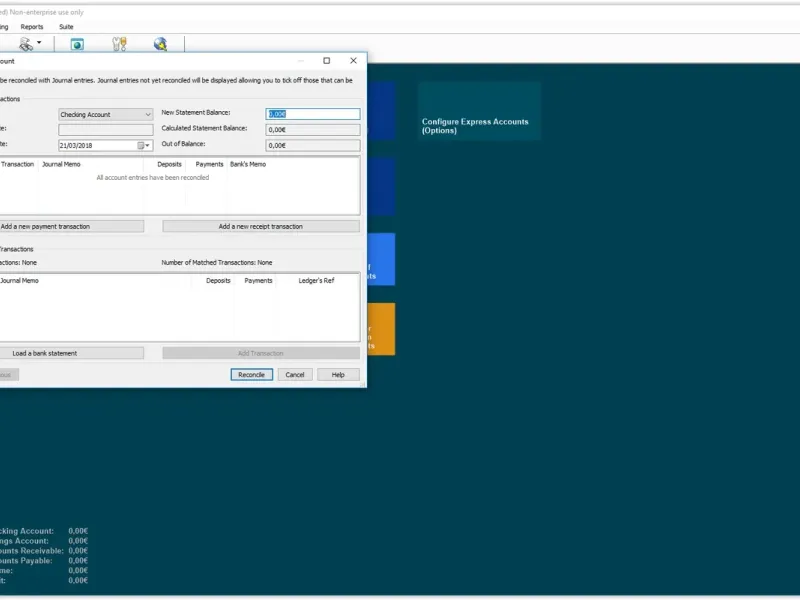The image size is (800, 600).
Task: Click Ledger's Ref column header
Action: click(316, 281)
